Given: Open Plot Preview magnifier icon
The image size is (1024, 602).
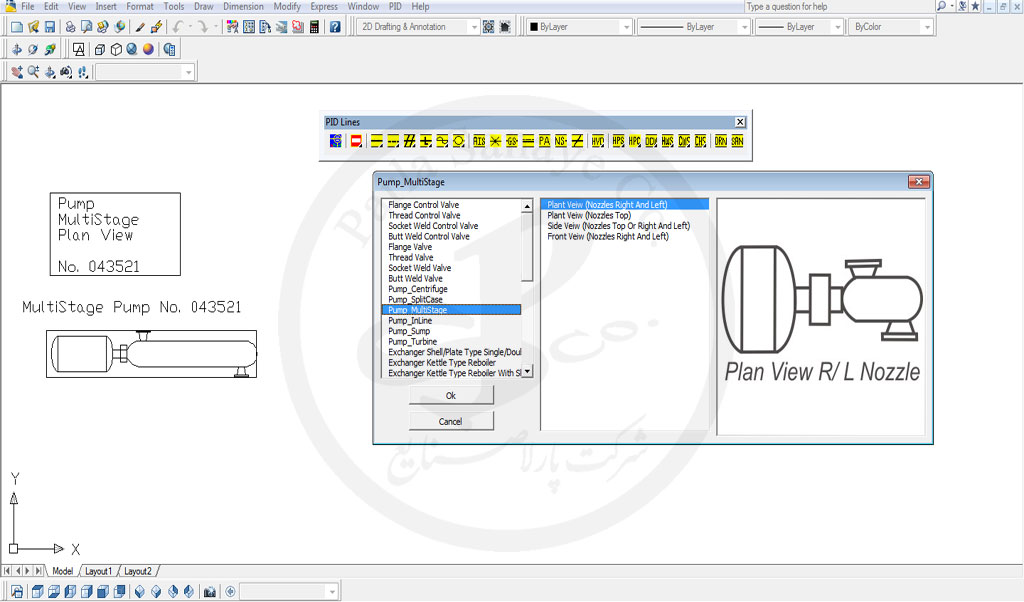Looking at the screenshot, I should 86,27.
